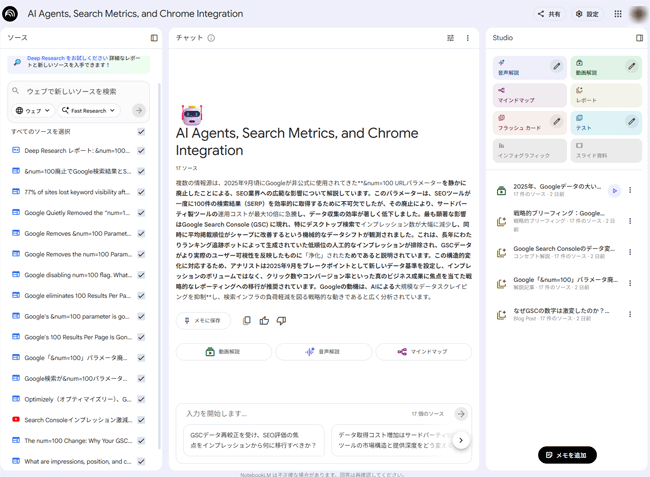Click 動画解説 chip below the summary
The width and height of the screenshot is (650, 477).
click(223, 351)
